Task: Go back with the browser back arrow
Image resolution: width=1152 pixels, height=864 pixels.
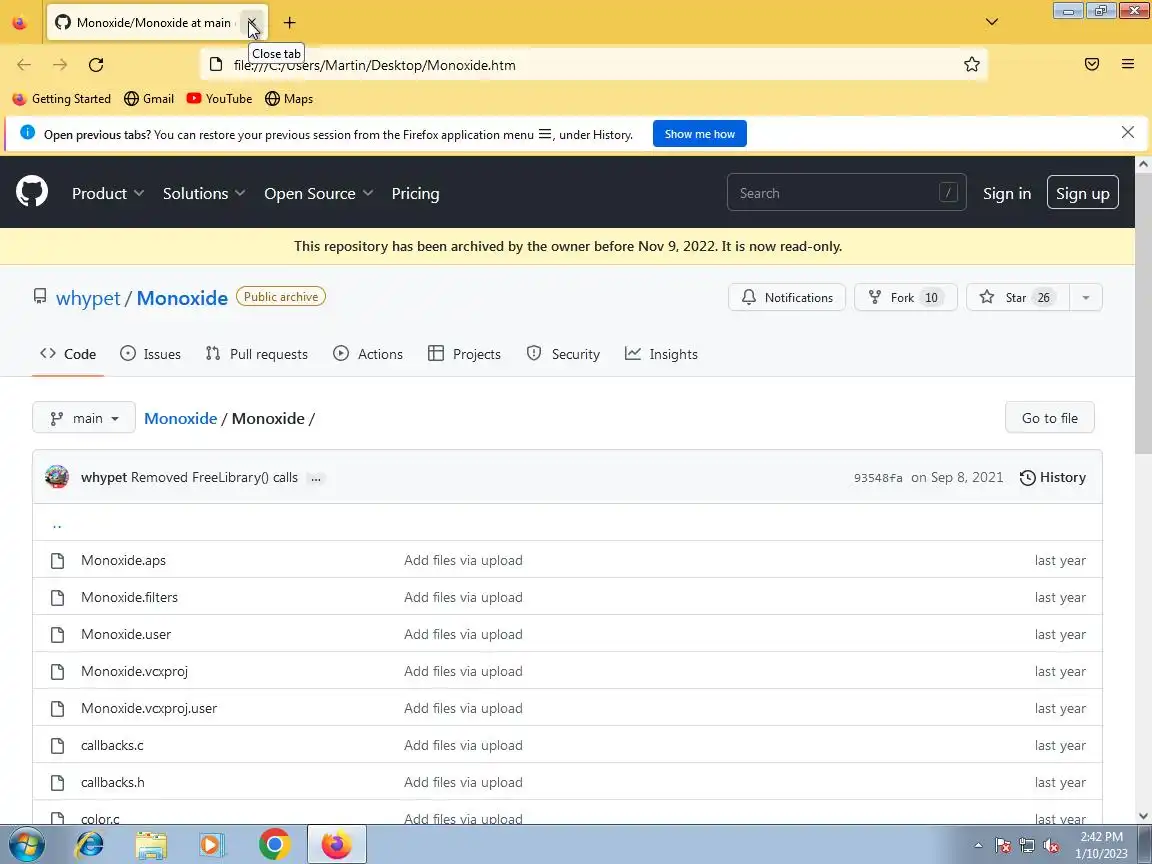Action: [24, 65]
